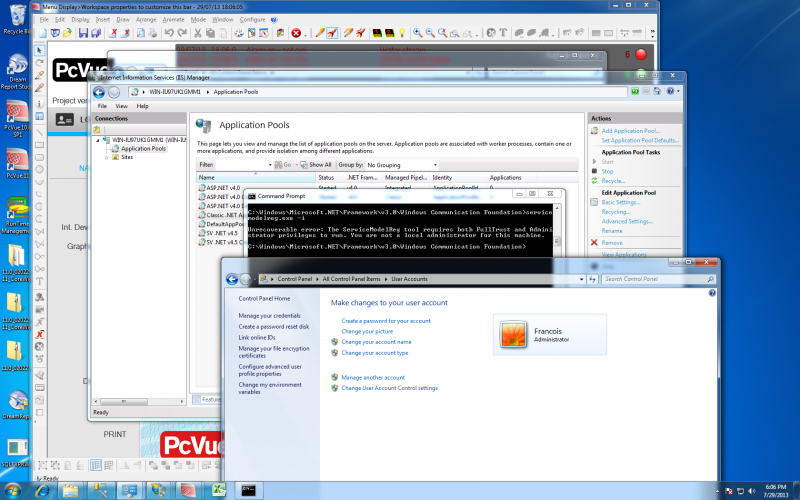Open the Help menu in IIS Manager
Image resolution: width=800 pixels, height=500 pixels.
tap(142, 106)
